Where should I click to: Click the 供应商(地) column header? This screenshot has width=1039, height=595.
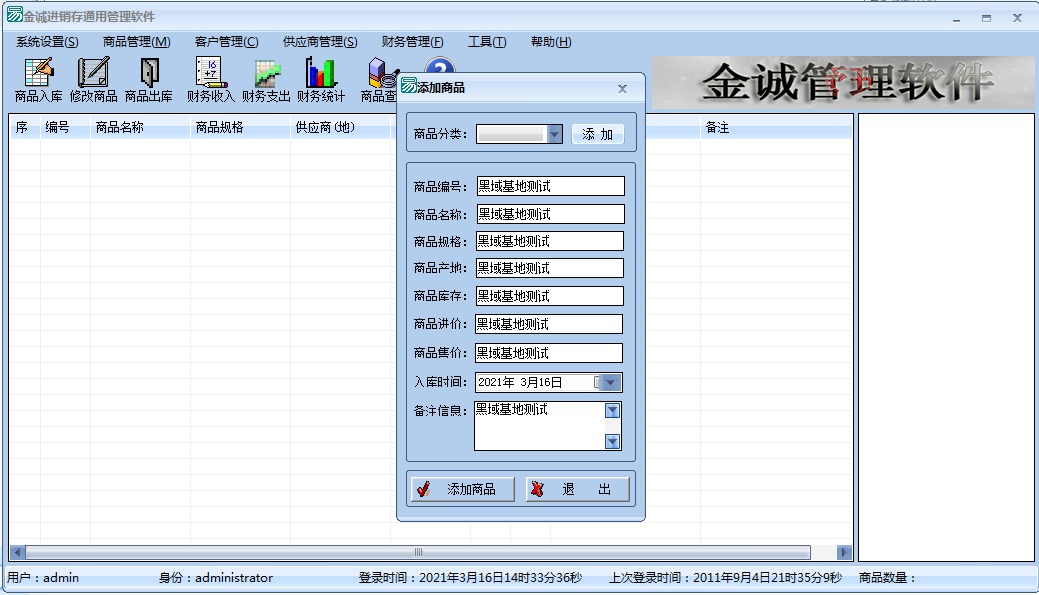(341, 127)
